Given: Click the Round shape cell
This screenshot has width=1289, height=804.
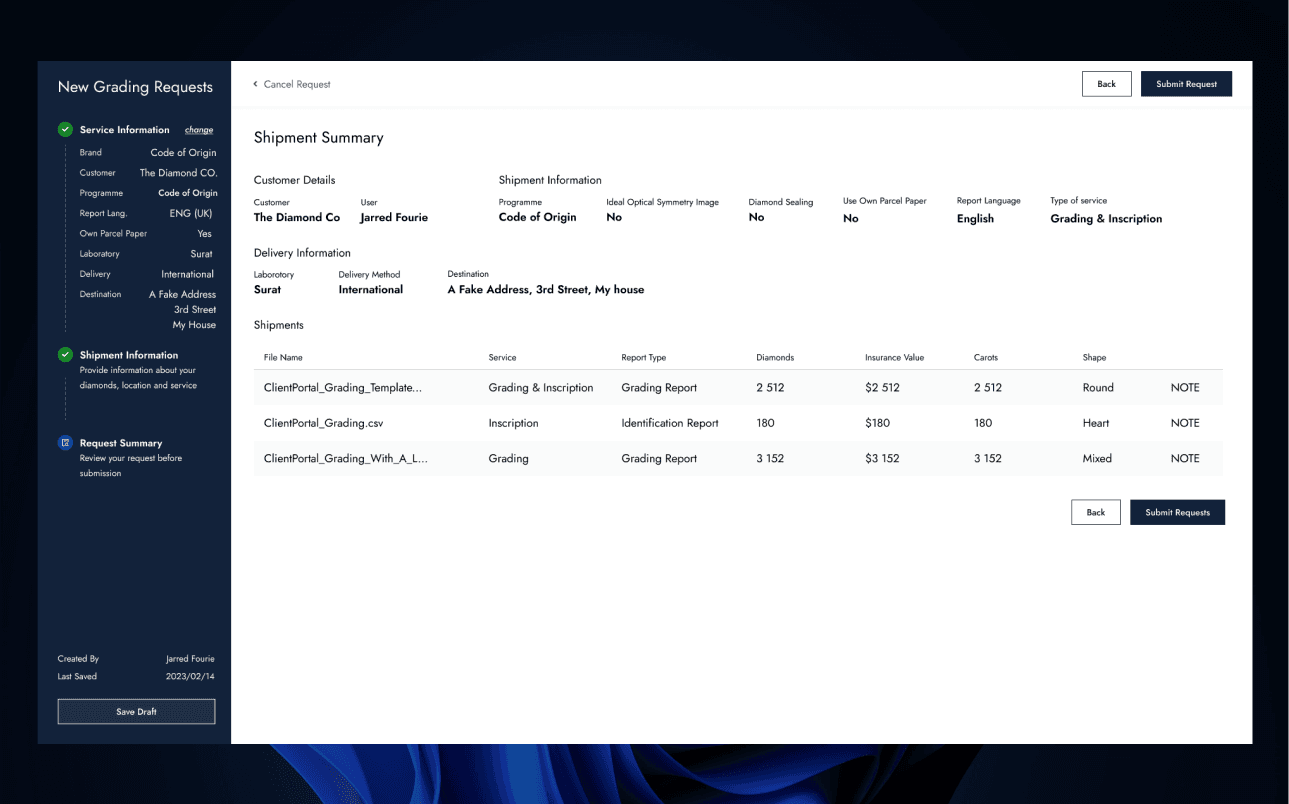Looking at the screenshot, I should tap(1098, 388).
